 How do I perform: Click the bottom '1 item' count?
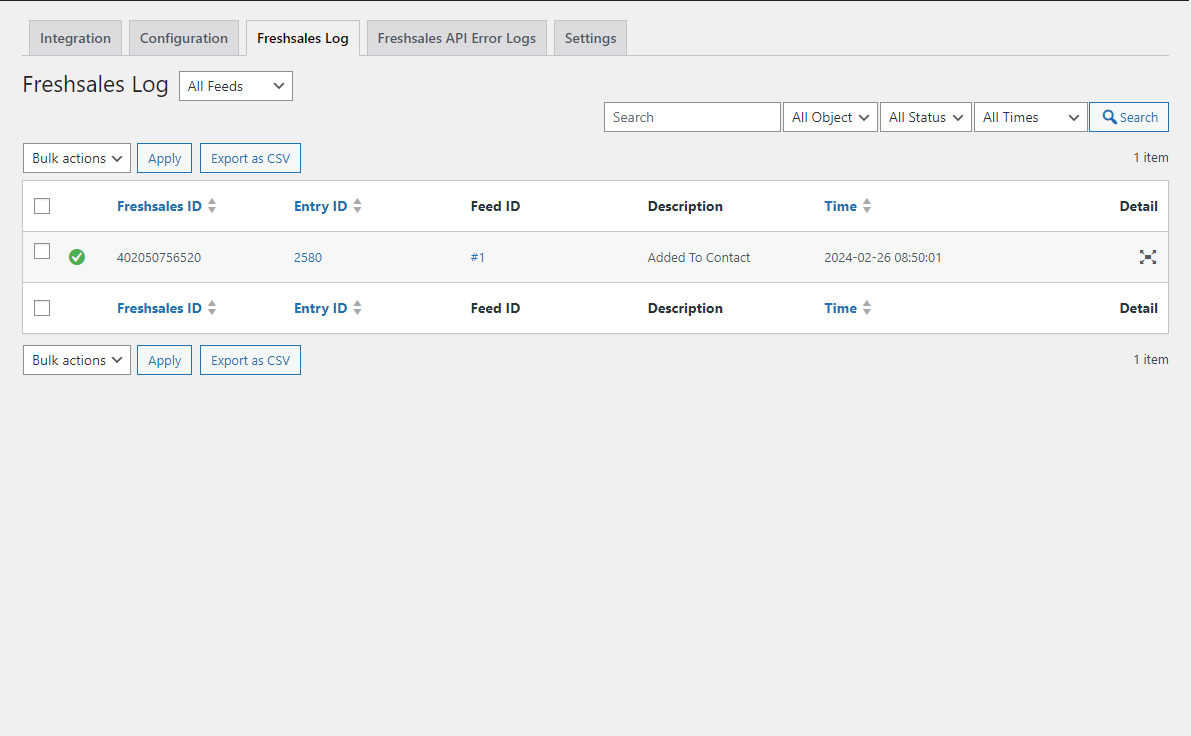pos(1151,359)
